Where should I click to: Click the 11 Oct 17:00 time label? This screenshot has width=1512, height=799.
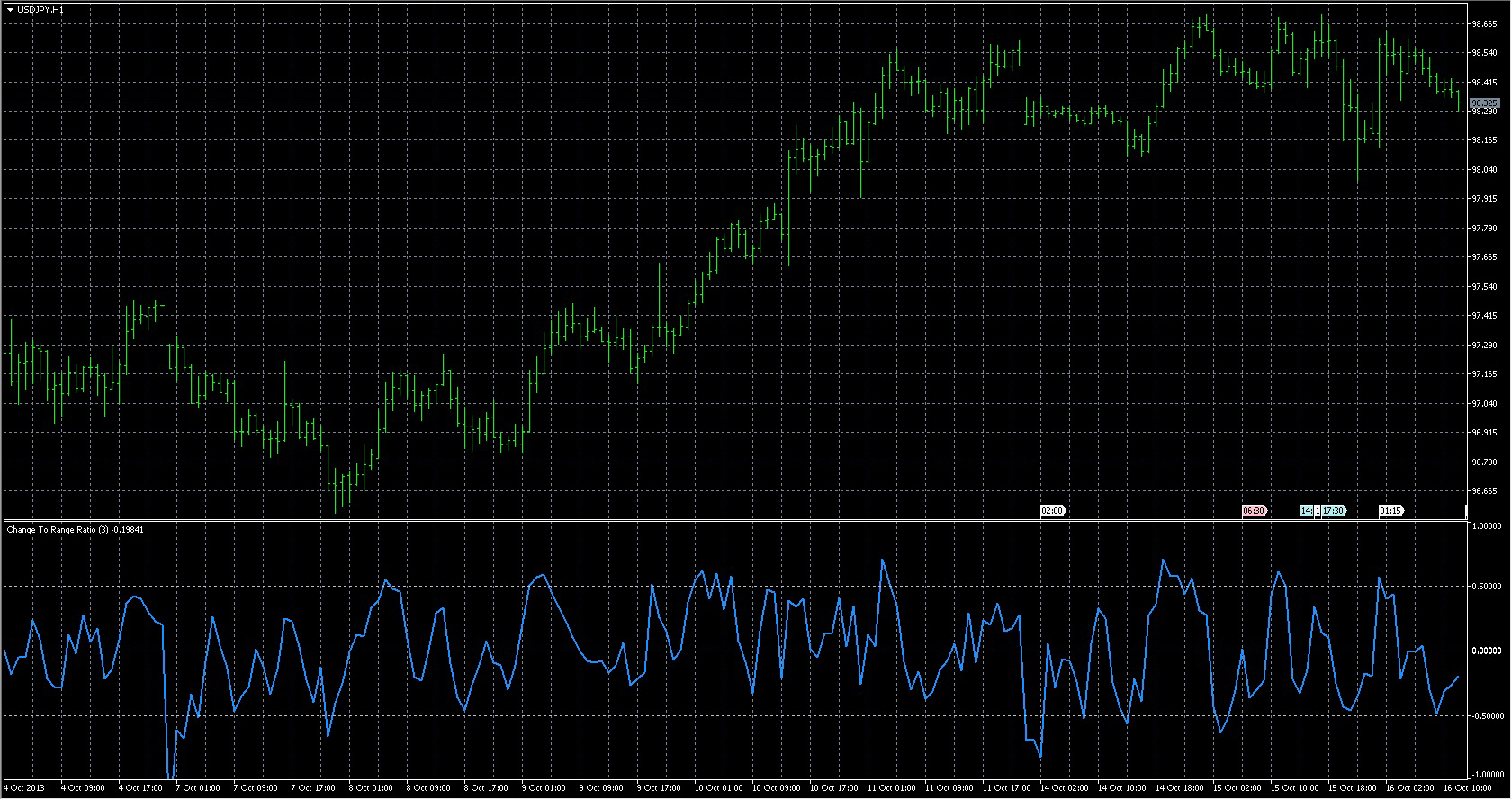[1006, 788]
